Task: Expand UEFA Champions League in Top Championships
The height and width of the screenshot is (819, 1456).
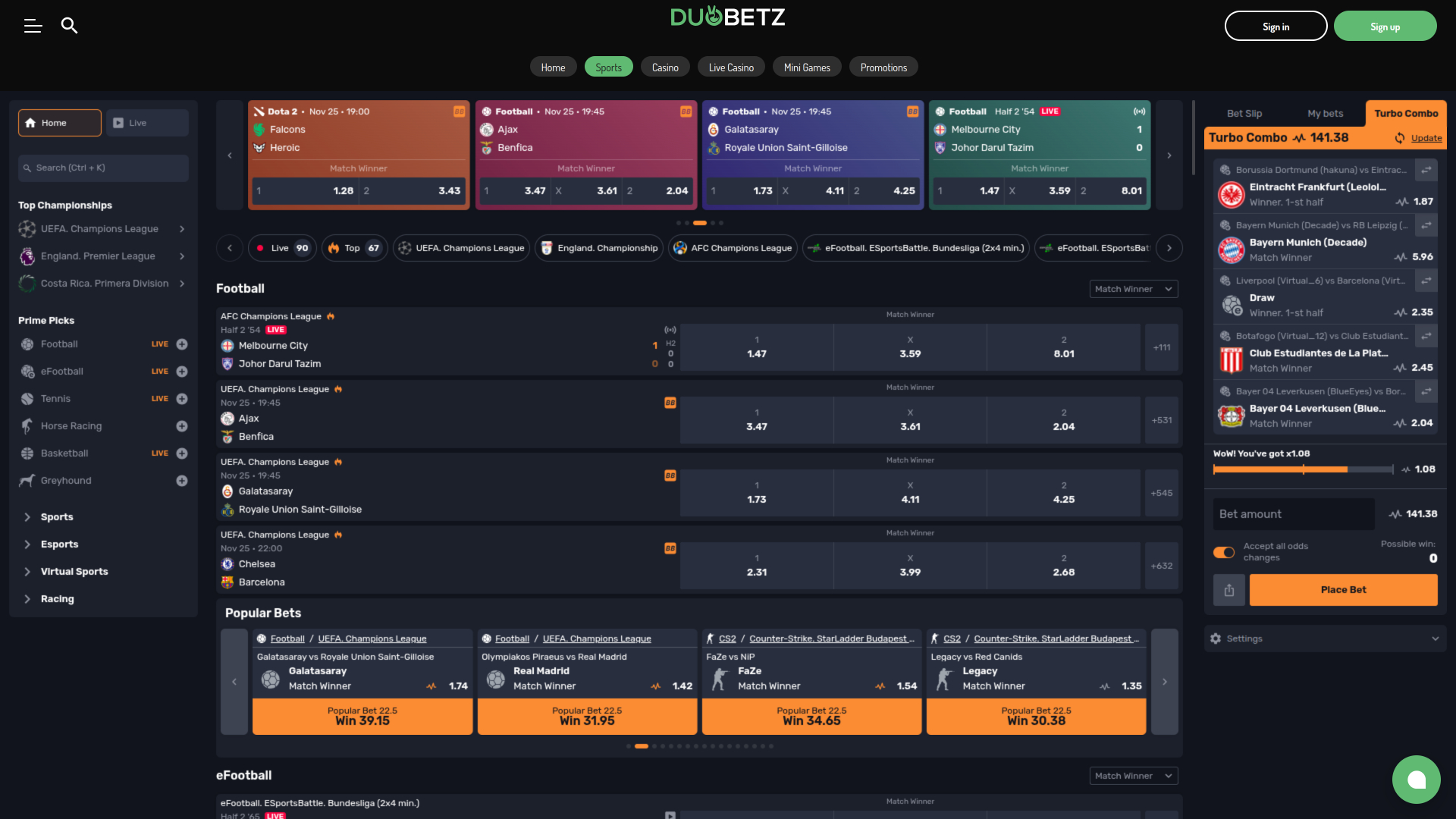Action: click(x=182, y=228)
